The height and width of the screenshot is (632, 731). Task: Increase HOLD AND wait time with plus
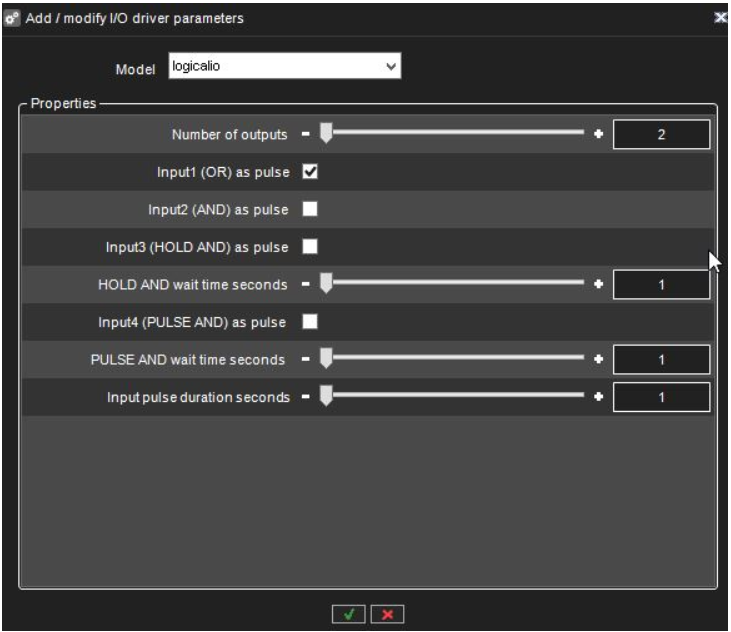[x=598, y=284]
